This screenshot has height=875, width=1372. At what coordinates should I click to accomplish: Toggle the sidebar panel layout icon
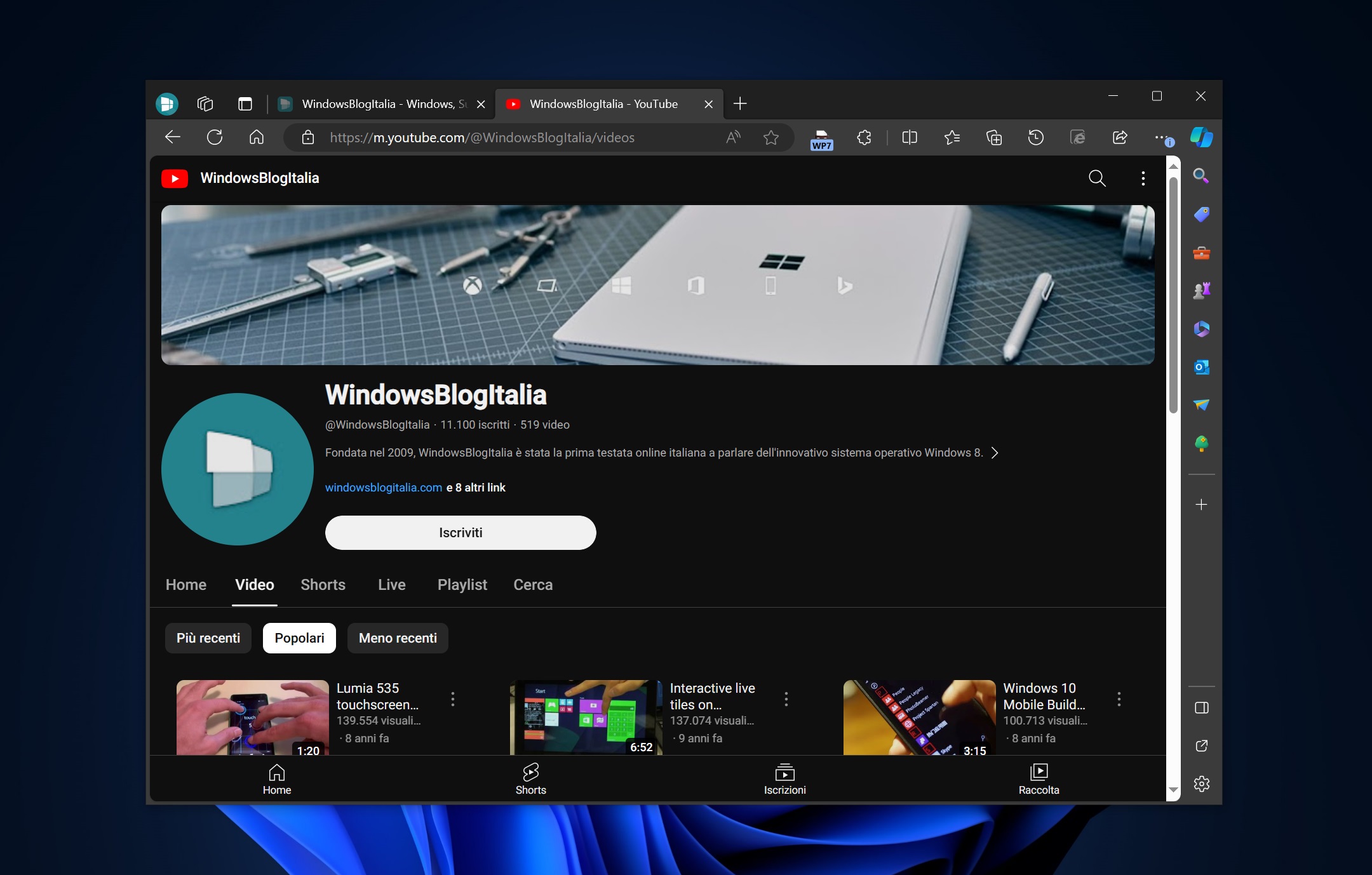(x=1201, y=708)
